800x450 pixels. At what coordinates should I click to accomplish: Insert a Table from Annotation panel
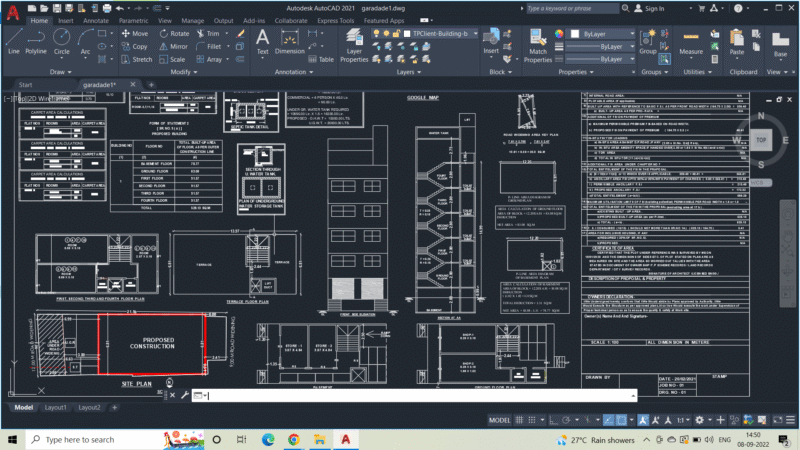tap(321, 59)
